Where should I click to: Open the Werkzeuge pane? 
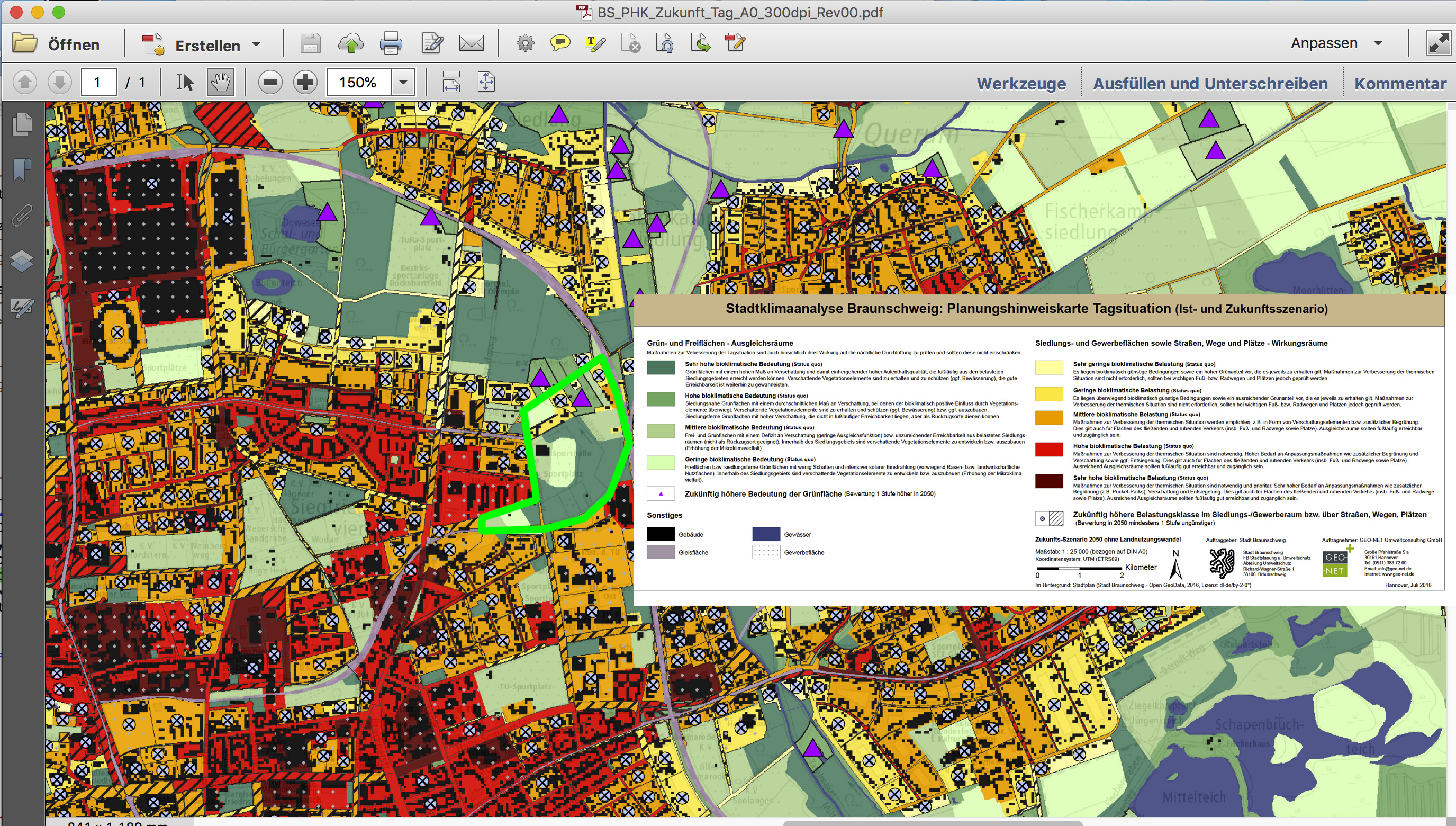click(1020, 84)
